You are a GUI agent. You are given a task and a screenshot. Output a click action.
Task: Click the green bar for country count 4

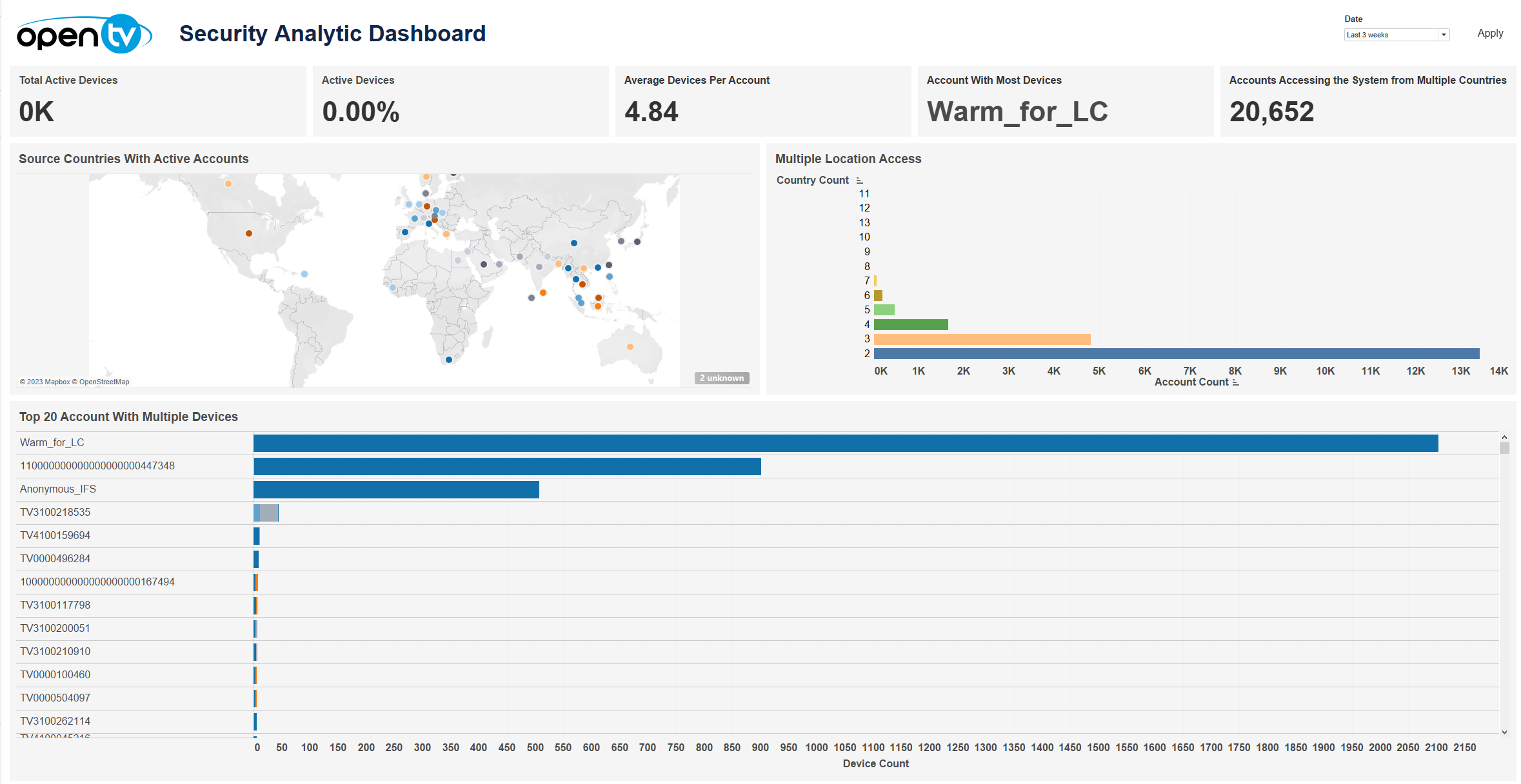point(910,324)
